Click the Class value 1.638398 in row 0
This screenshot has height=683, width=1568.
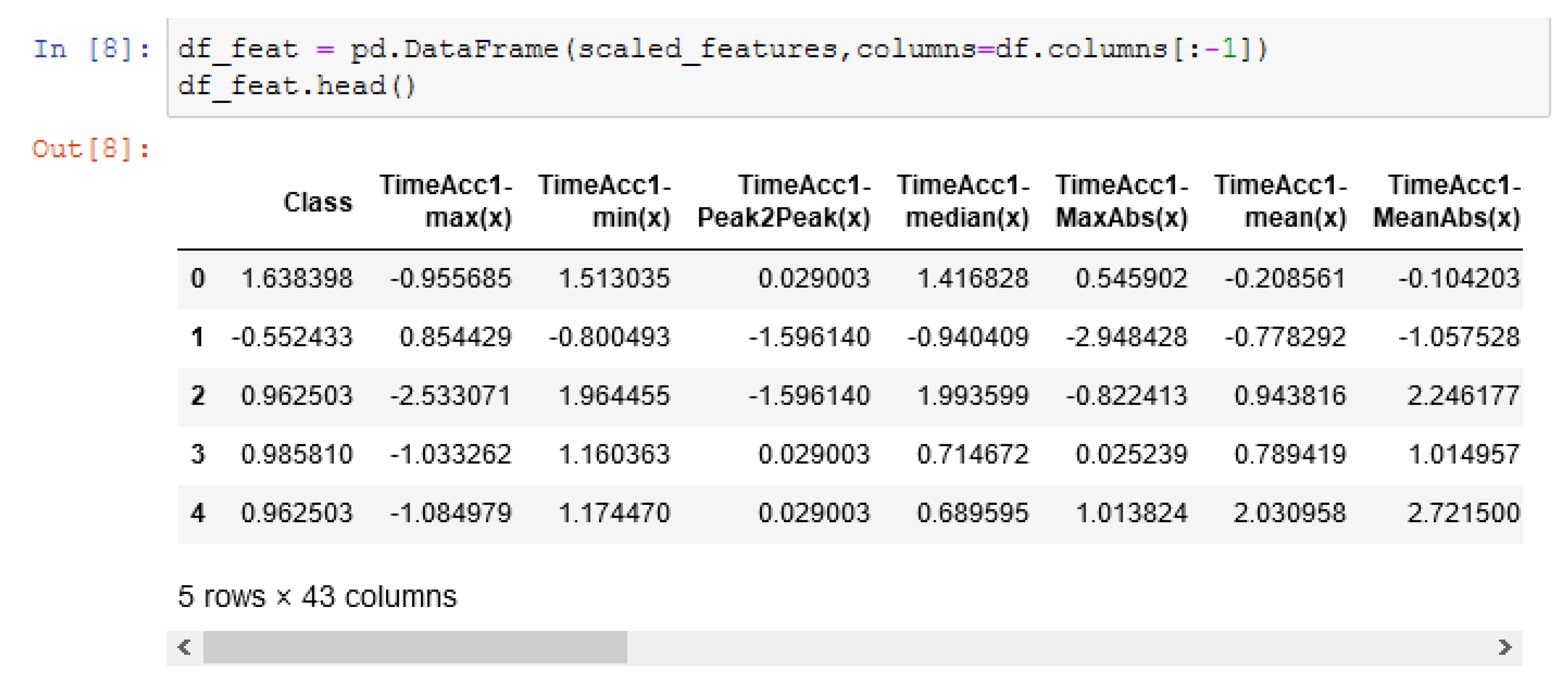pos(297,279)
